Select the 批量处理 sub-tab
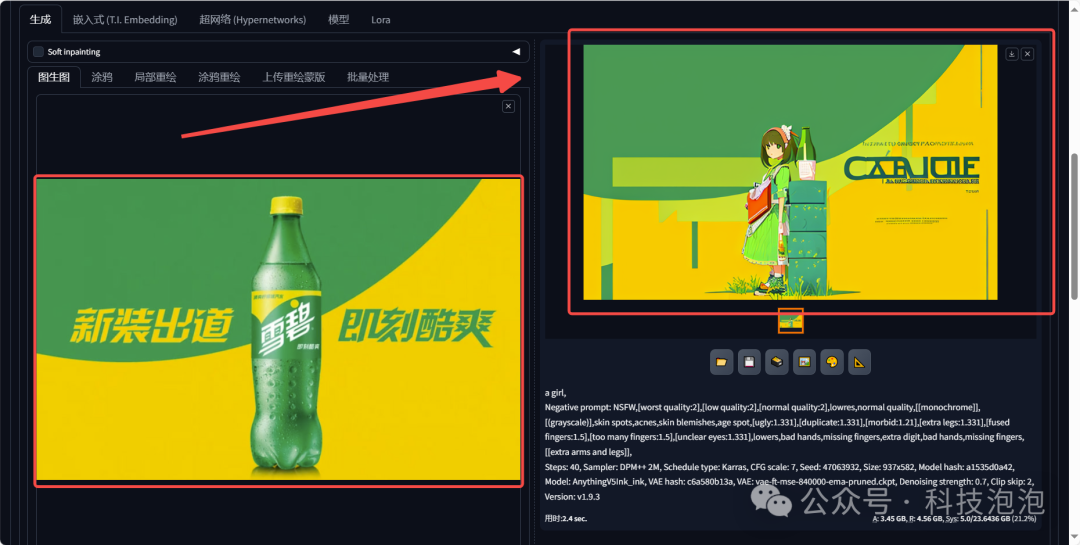This screenshot has width=1080, height=545. pos(368,77)
